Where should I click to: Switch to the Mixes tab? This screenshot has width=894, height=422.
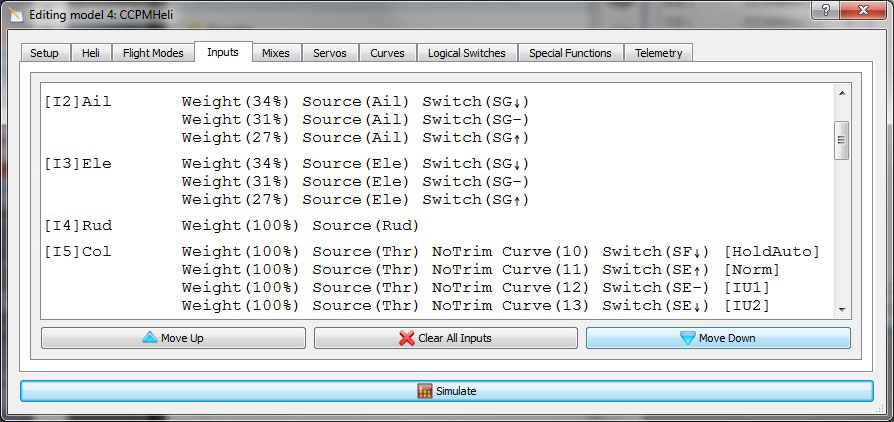pyautogui.click(x=276, y=53)
